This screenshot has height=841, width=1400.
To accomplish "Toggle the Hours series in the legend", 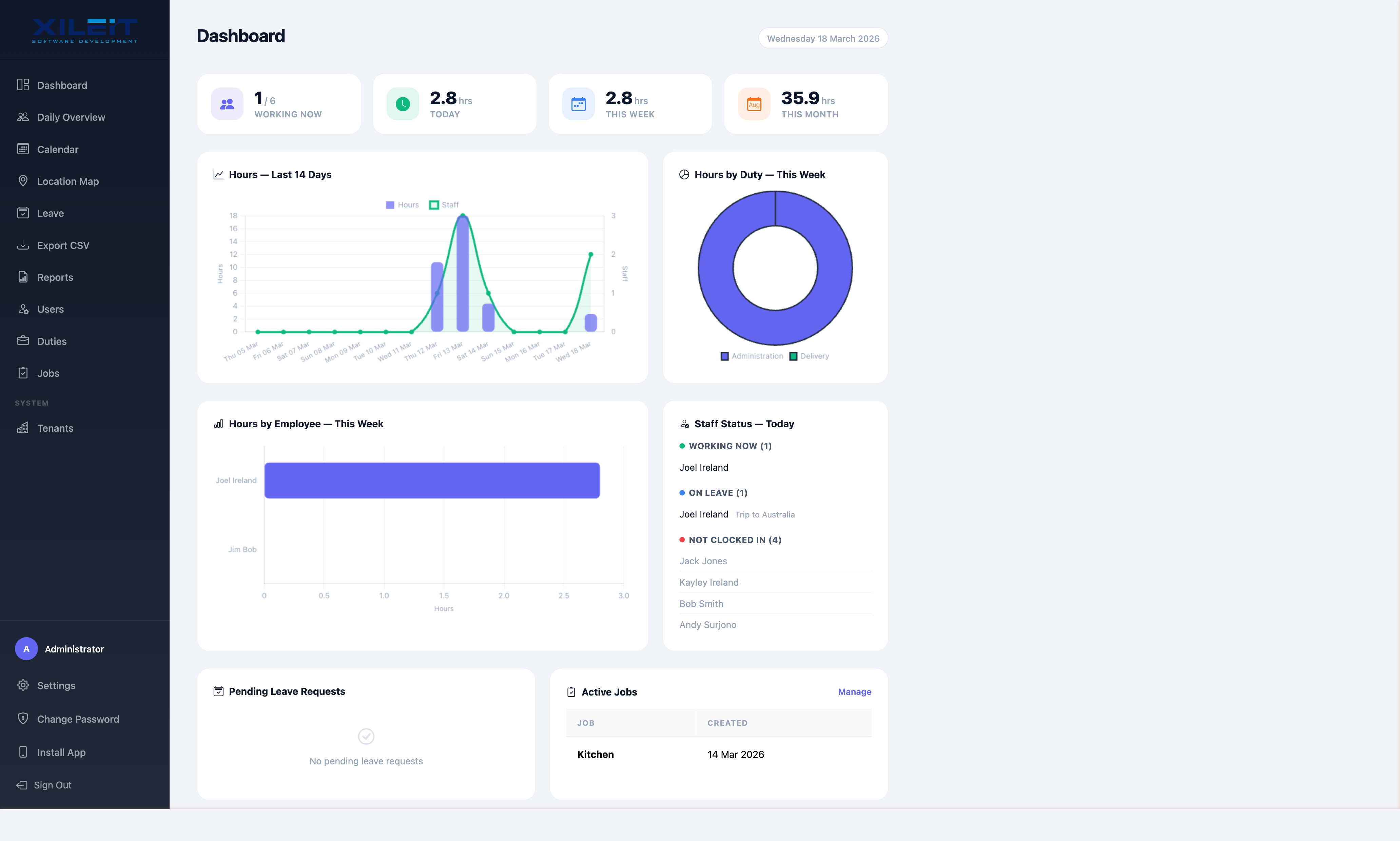I will point(402,204).
